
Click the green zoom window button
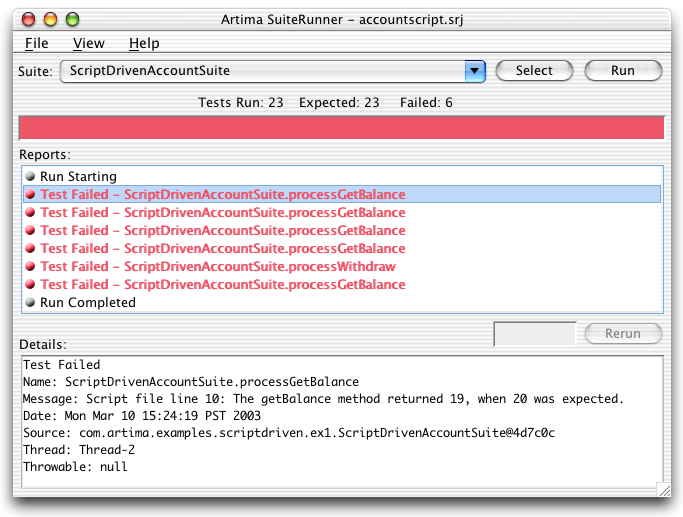(72, 20)
